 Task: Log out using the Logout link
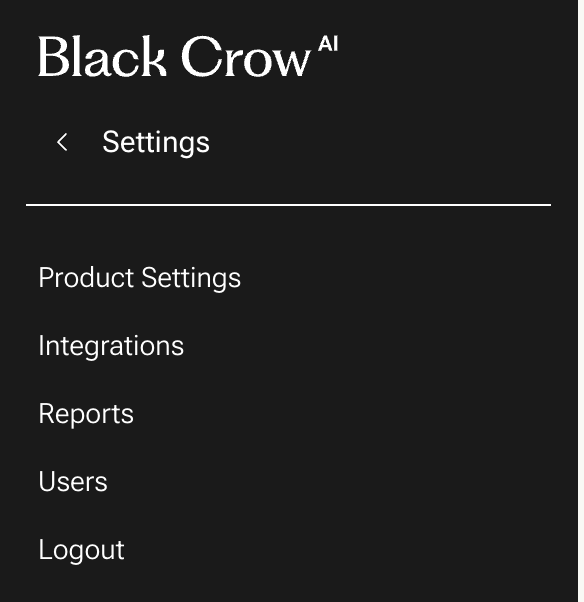pyautogui.click(x=81, y=551)
